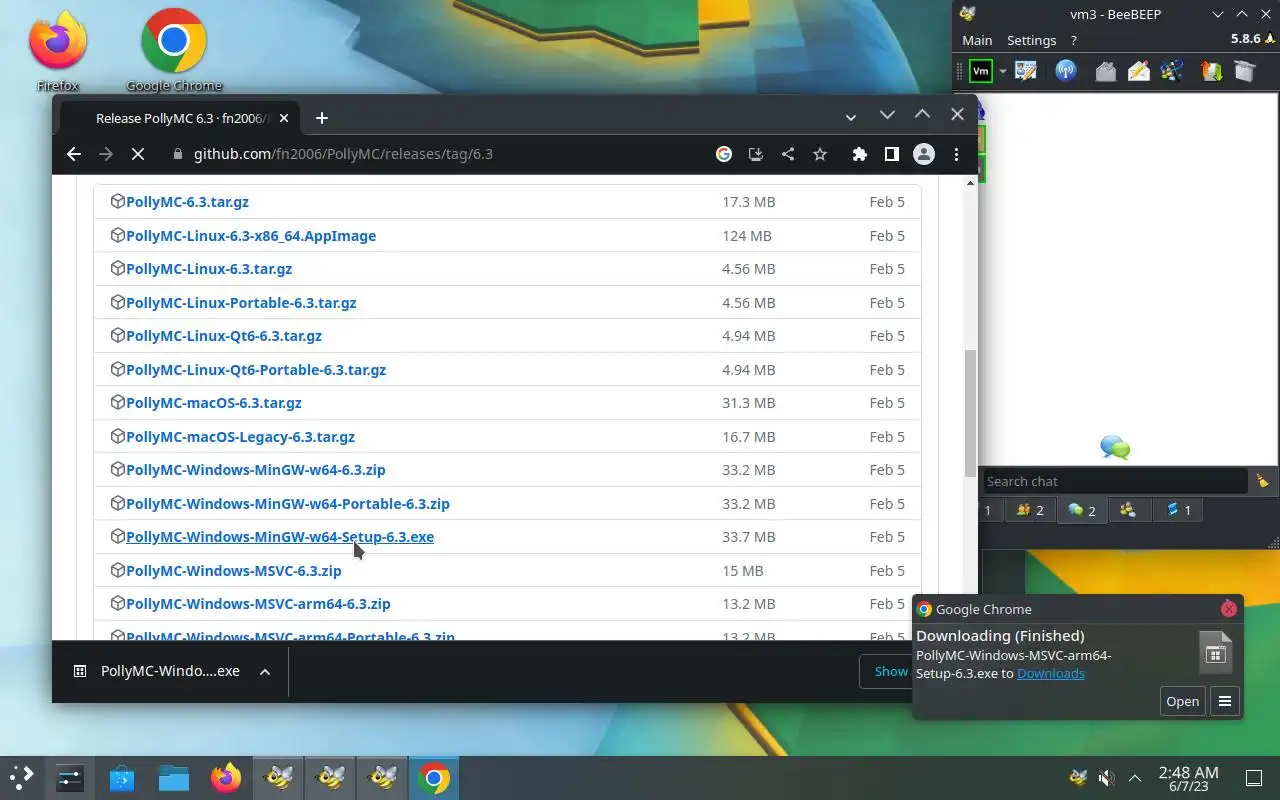The width and height of the screenshot is (1280, 800).
Task: Click BeeBEEP green Vm avatar
Action: [981, 71]
